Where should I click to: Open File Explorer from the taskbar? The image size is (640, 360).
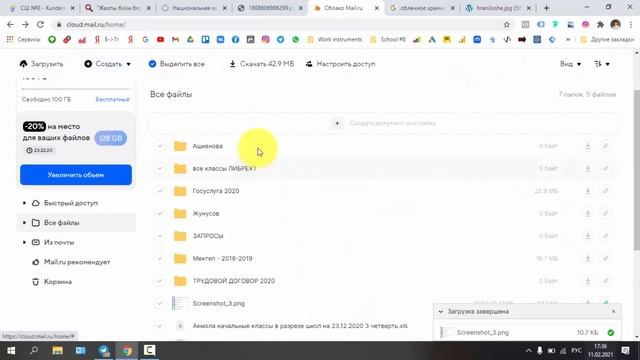58,350
